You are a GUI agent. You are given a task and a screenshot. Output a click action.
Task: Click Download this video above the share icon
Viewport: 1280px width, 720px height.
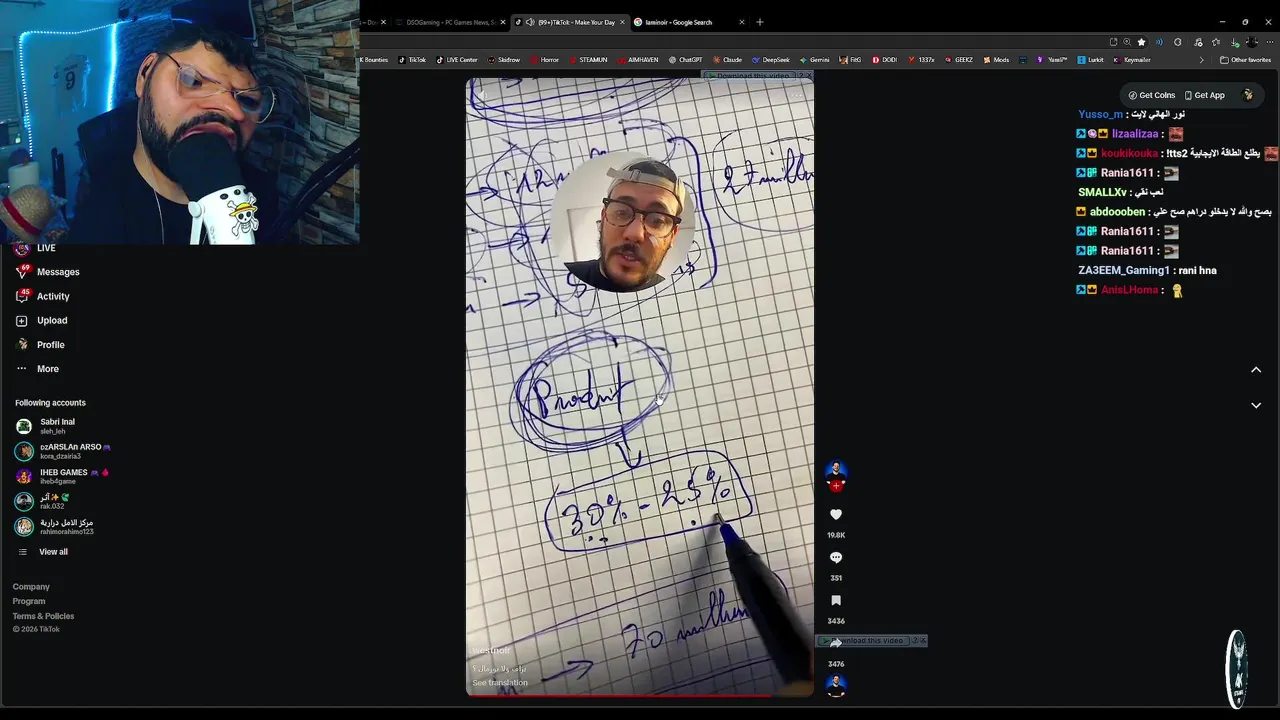[866, 641]
